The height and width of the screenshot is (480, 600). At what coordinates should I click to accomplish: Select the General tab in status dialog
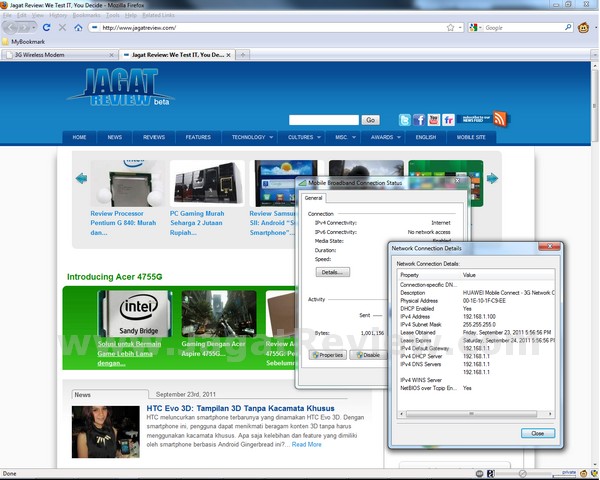pos(313,198)
